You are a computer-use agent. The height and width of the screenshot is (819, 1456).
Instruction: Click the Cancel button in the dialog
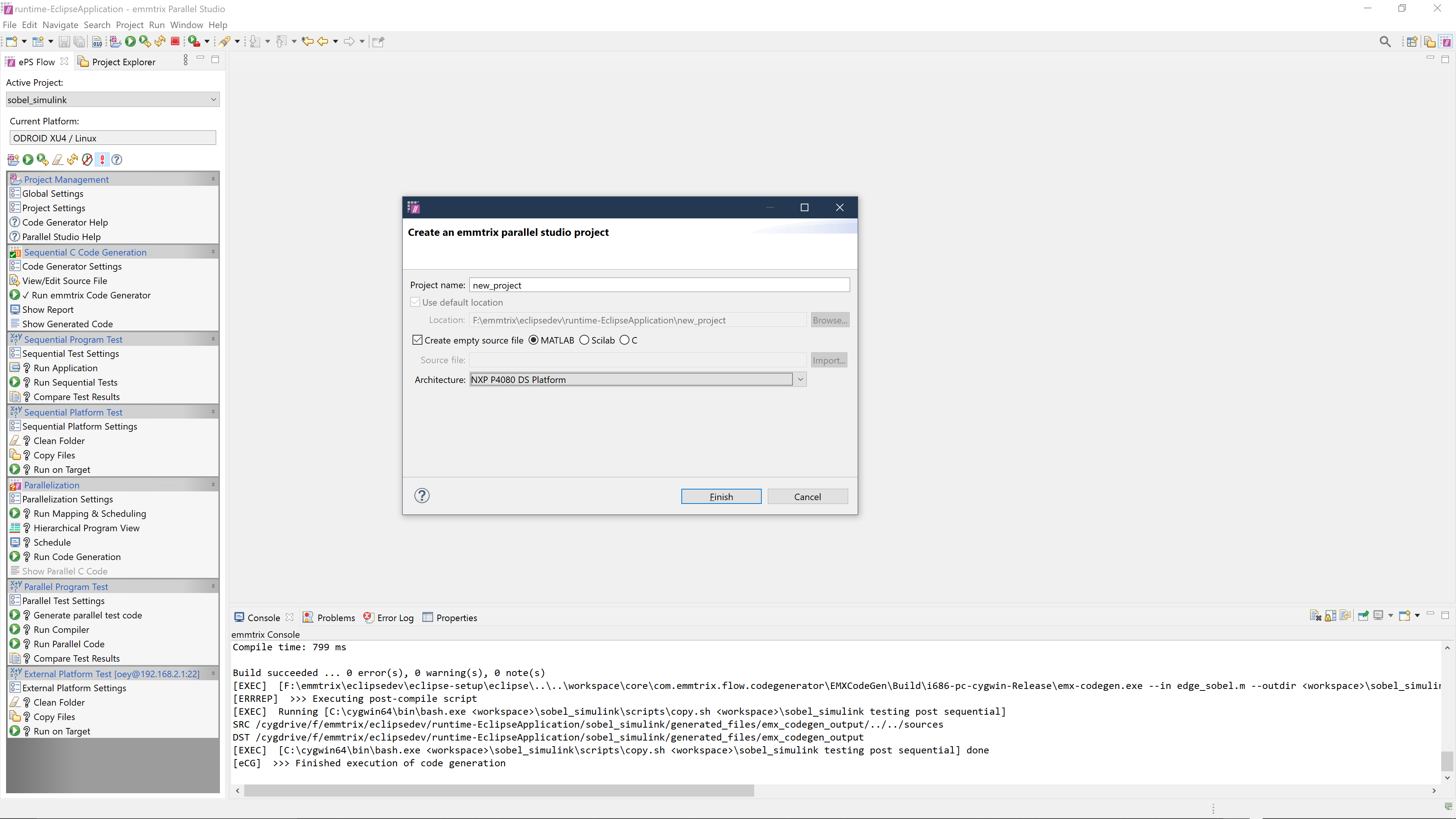click(x=807, y=496)
